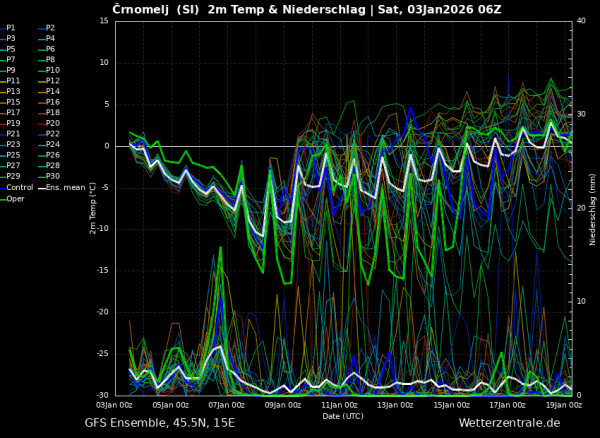Click the P17 legend entry
Image resolution: width=600 pixels, height=438 pixels.
click(10, 112)
